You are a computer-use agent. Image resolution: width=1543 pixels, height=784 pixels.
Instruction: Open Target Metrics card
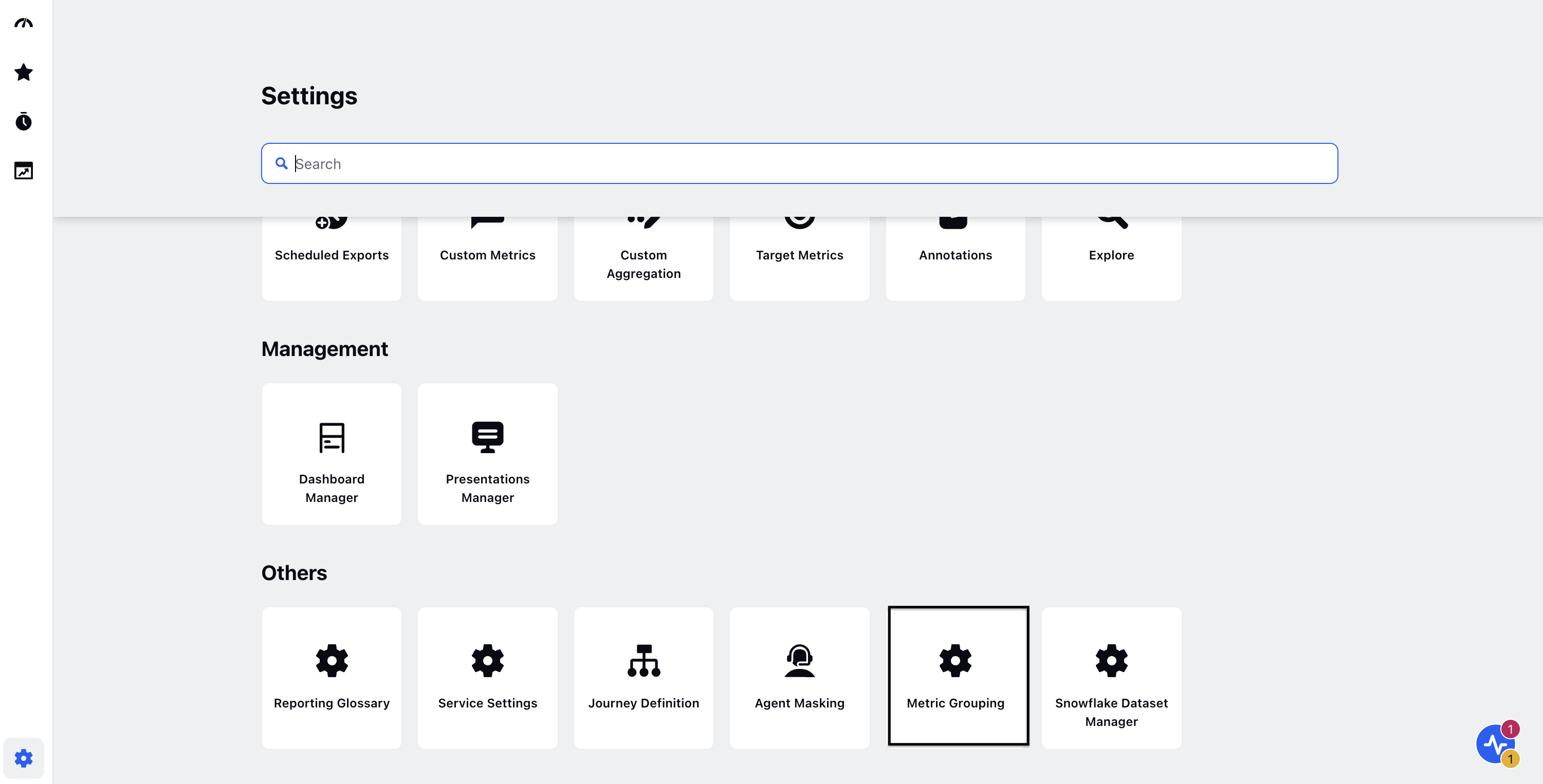(x=800, y=259)
